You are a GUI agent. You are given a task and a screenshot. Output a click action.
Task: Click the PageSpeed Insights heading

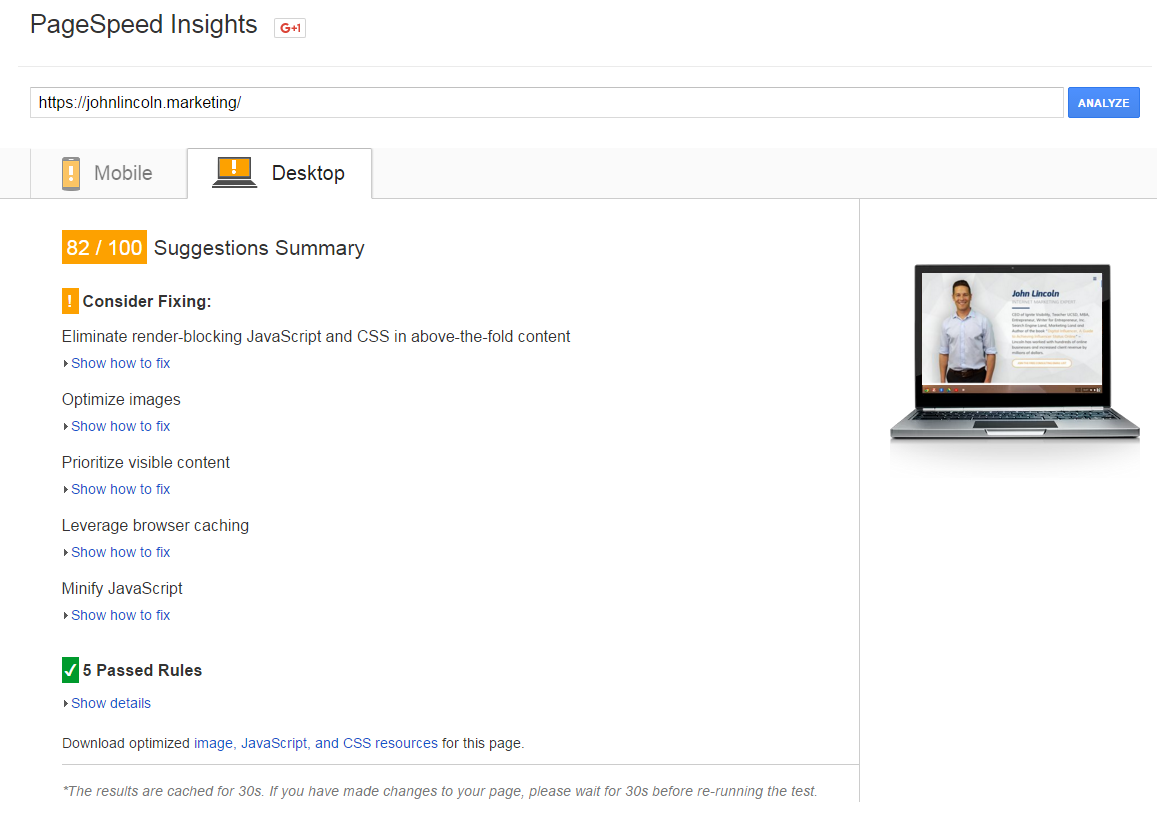coord(143,24)
